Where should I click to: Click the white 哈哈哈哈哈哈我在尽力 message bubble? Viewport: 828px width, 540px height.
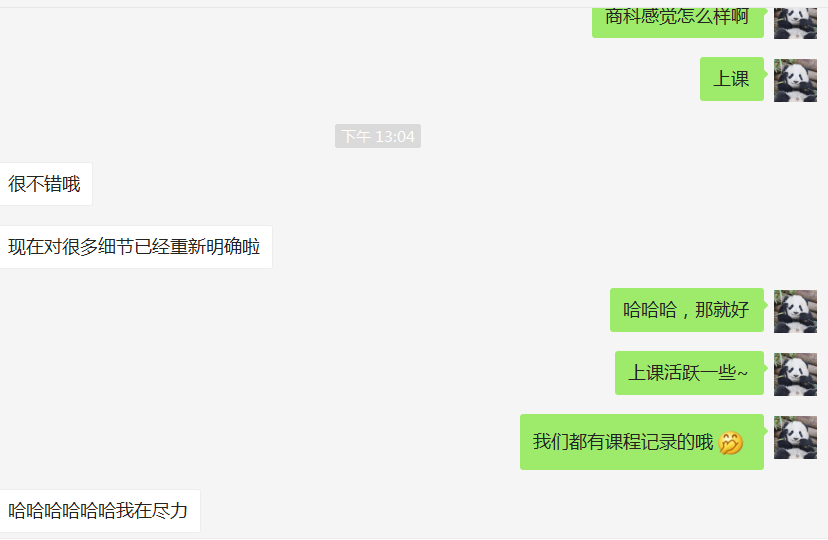click(100, 511)
